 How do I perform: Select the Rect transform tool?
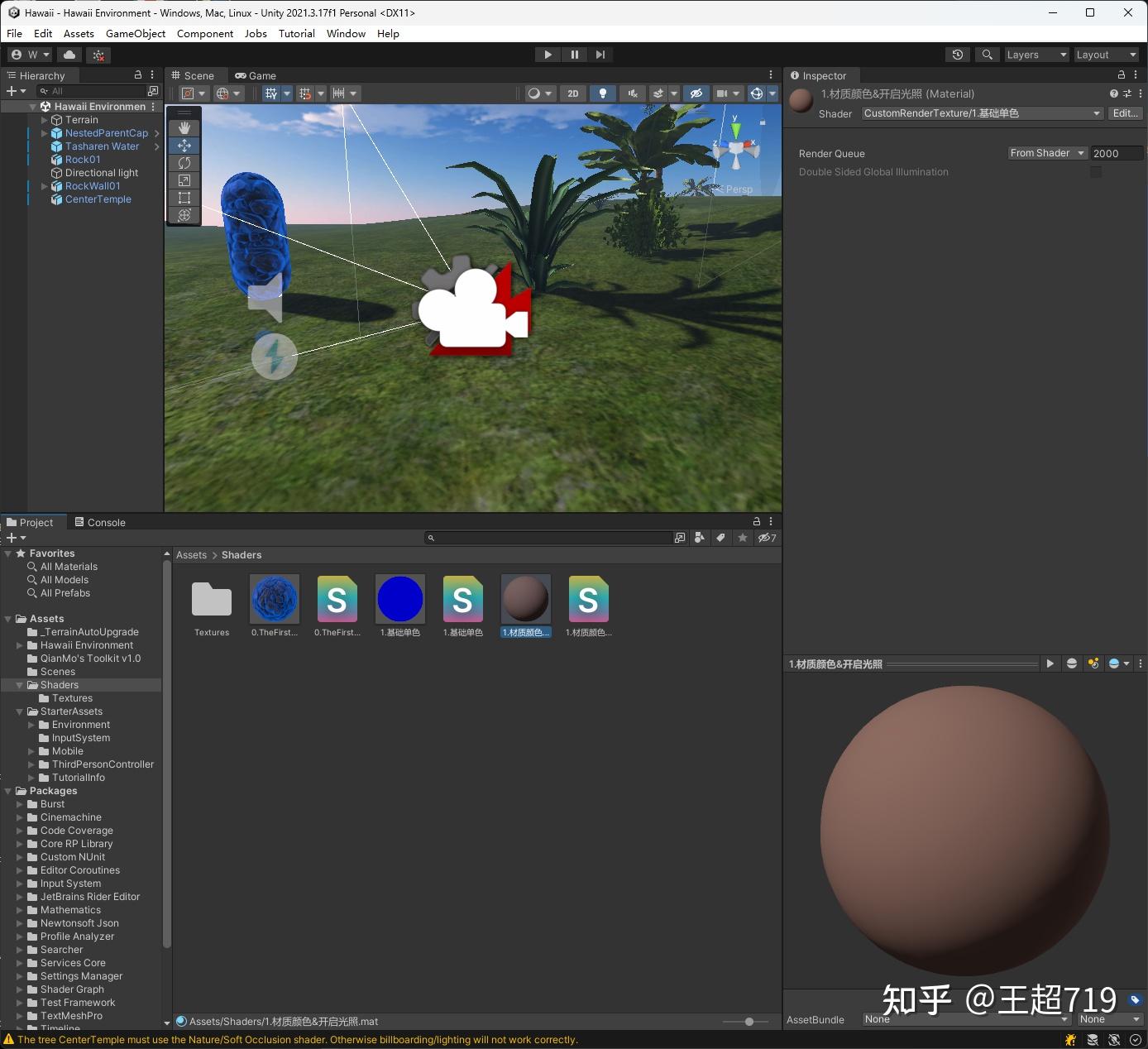click(x=184, y=198)
